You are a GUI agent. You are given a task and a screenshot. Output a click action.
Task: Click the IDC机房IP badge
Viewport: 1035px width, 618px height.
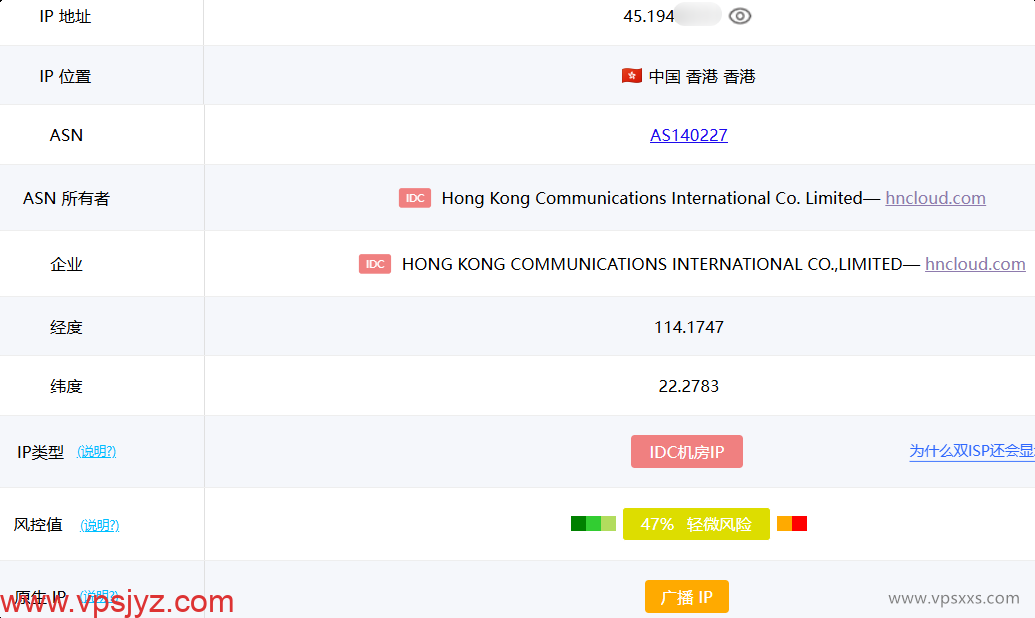point(687,451)
